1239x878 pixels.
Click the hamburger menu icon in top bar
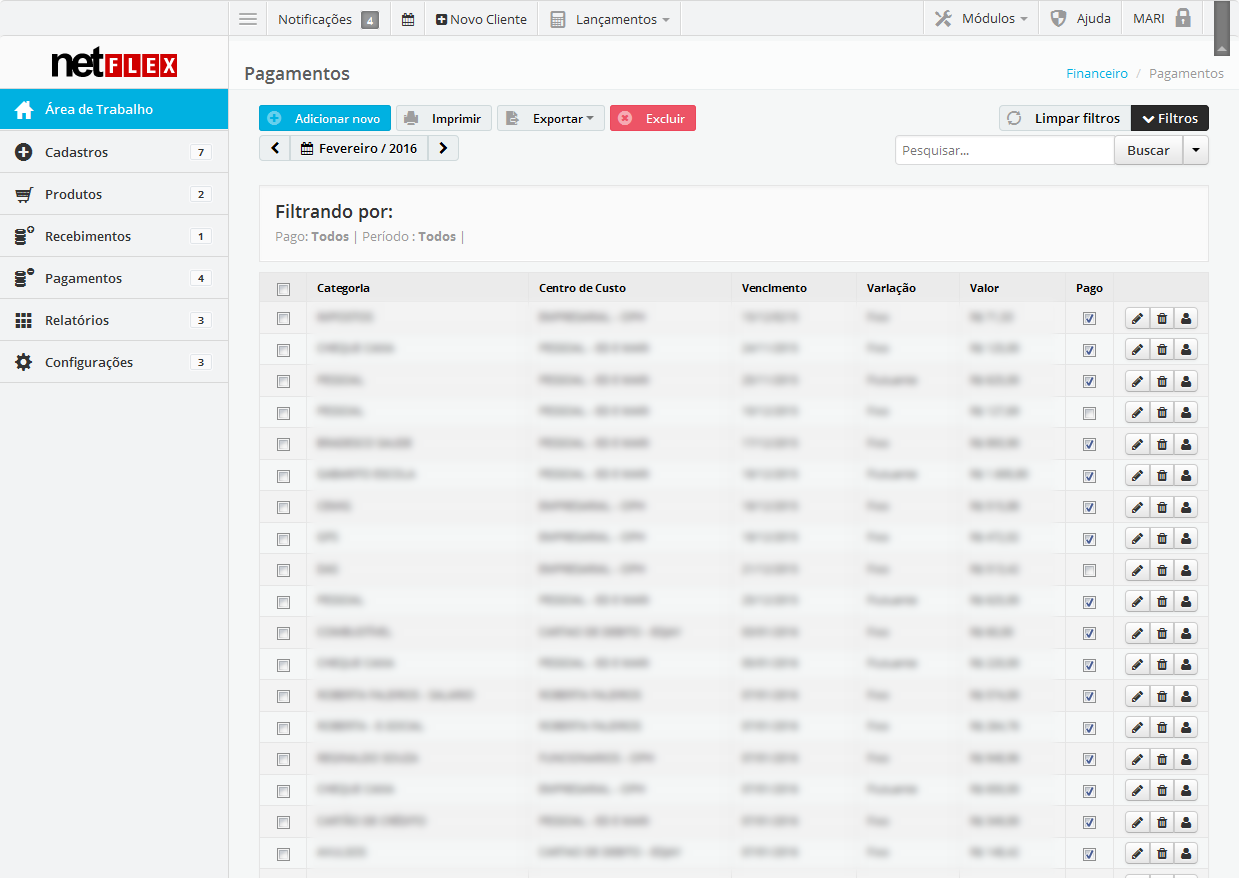[x=248, y=19]
